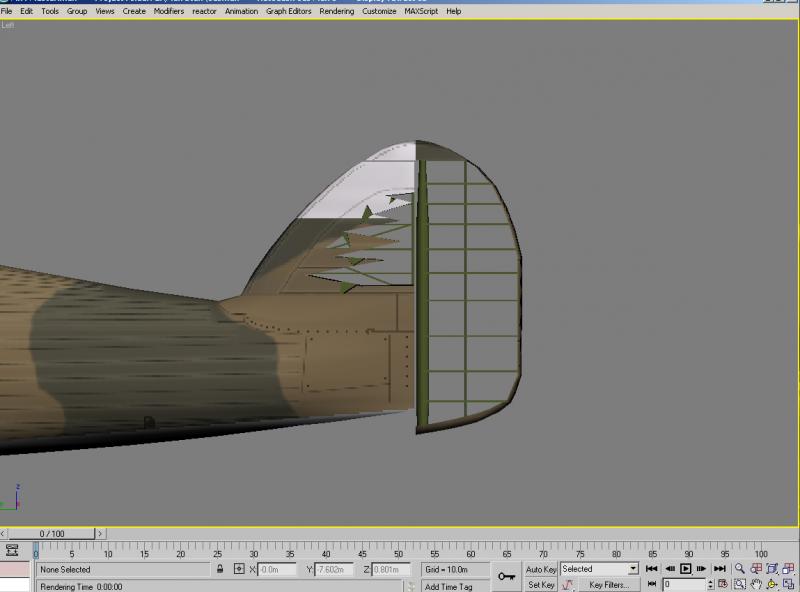
Task: Click Add Time Tag in status bar
Action: tap(448, 586)
